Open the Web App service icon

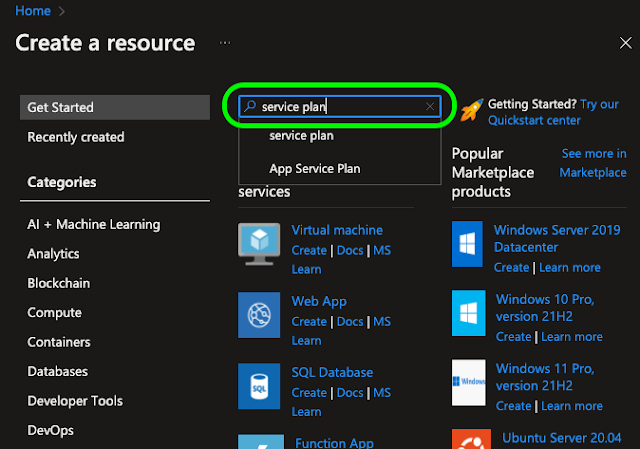tap(259, 315)
